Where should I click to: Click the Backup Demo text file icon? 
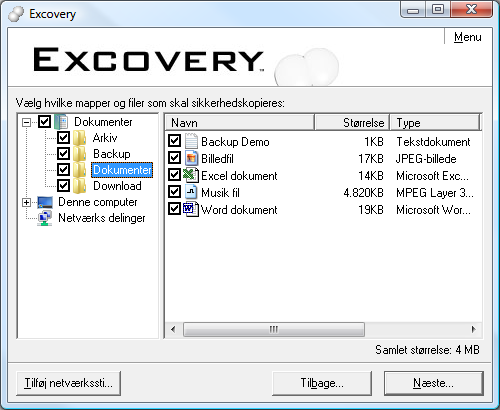(191, 141)
